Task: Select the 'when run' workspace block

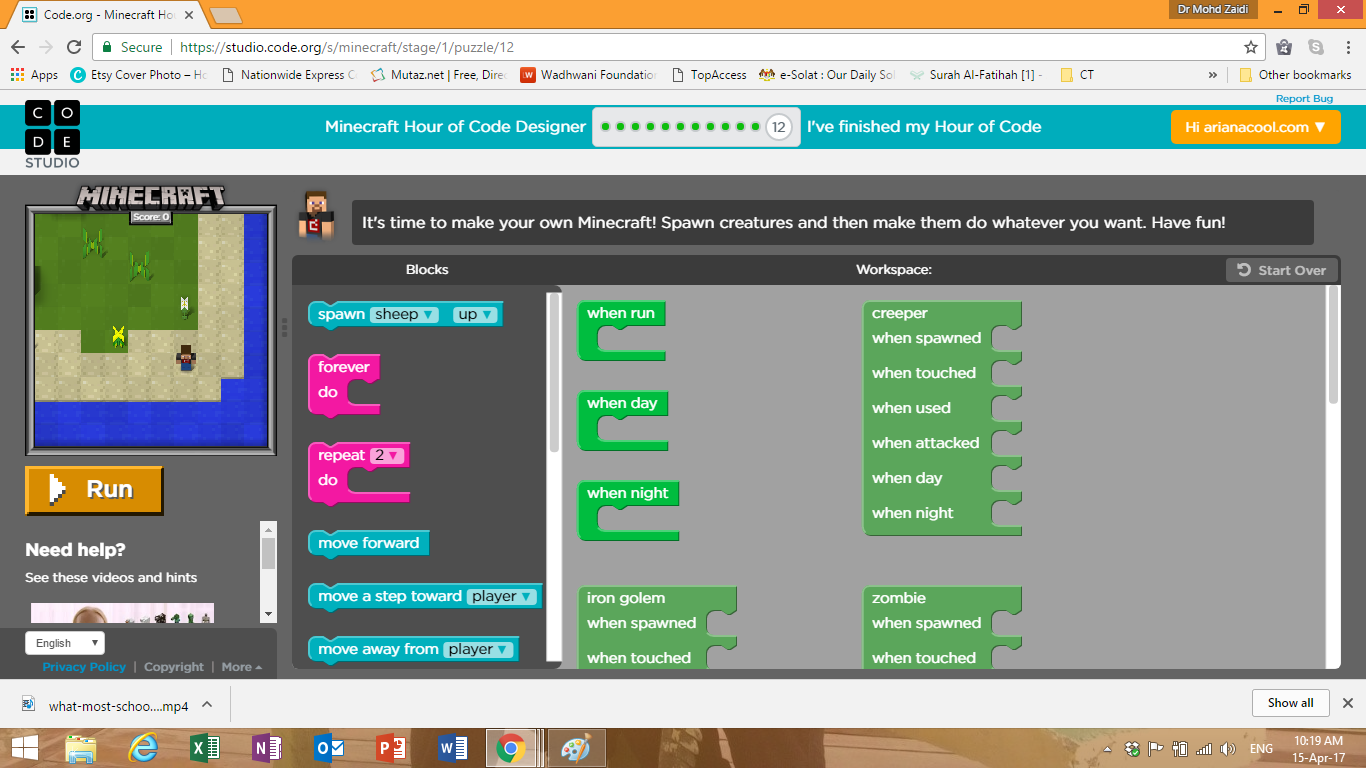Action: pyautogui.click(x=621, y=331)
